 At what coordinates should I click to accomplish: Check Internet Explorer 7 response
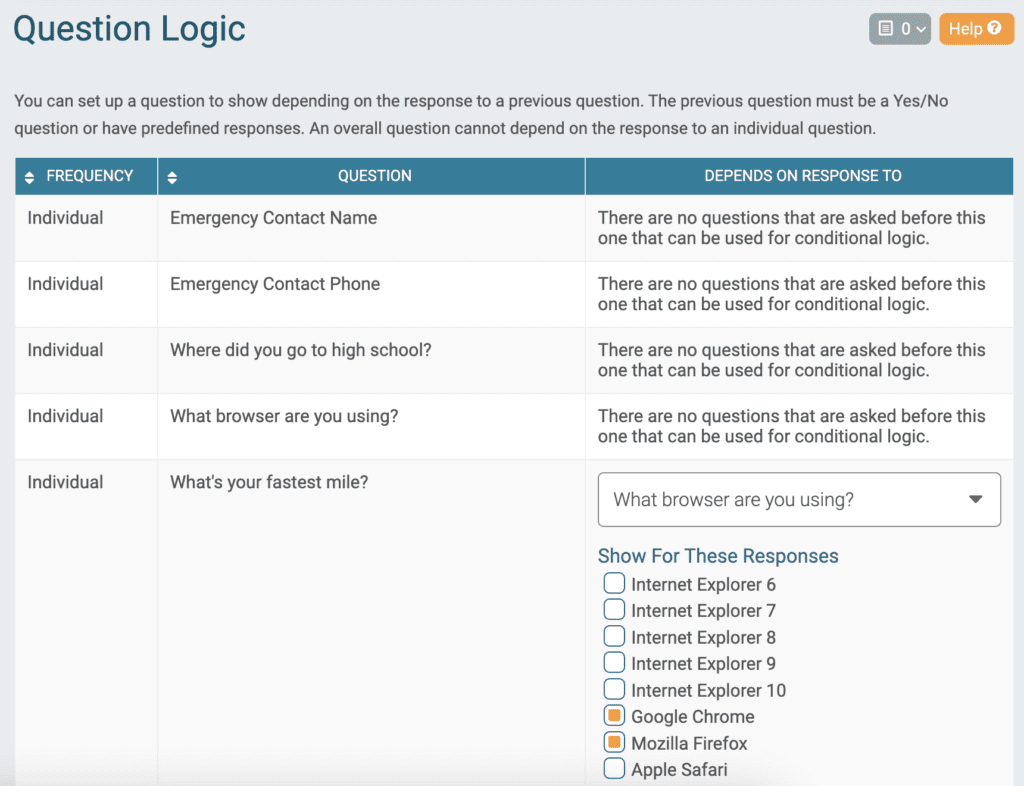click(614, 610)
